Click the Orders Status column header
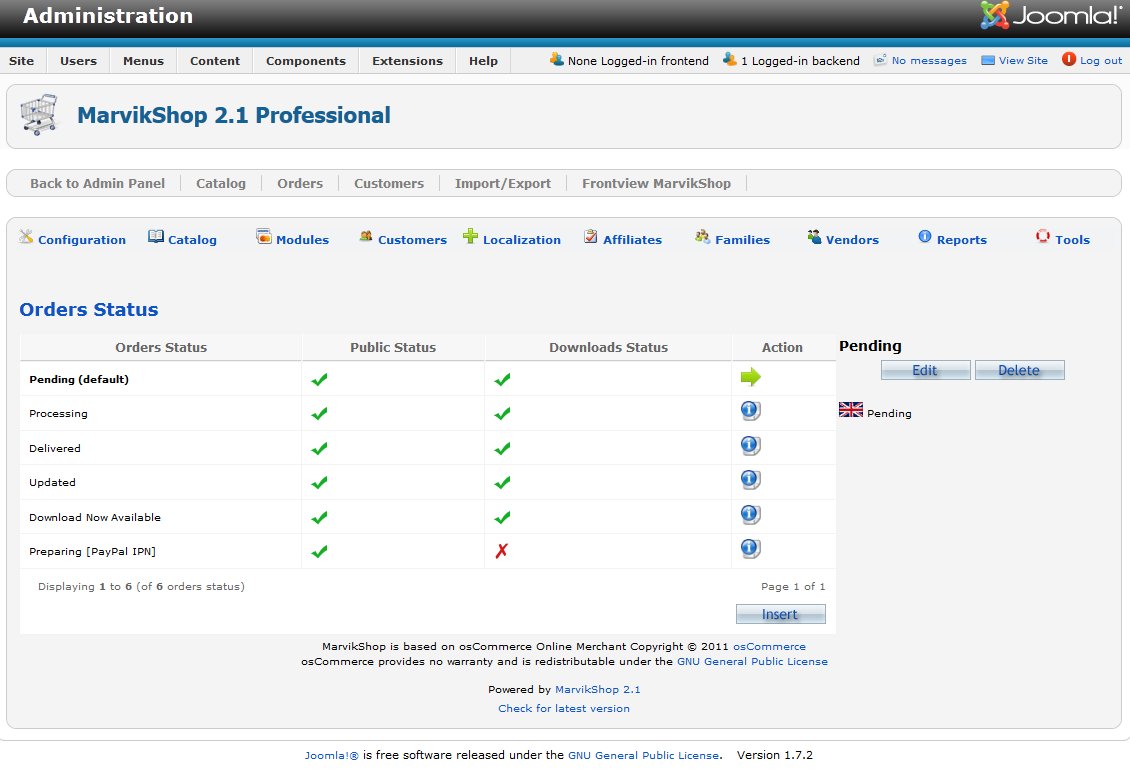1130x773 pixels. click(161, 347)
